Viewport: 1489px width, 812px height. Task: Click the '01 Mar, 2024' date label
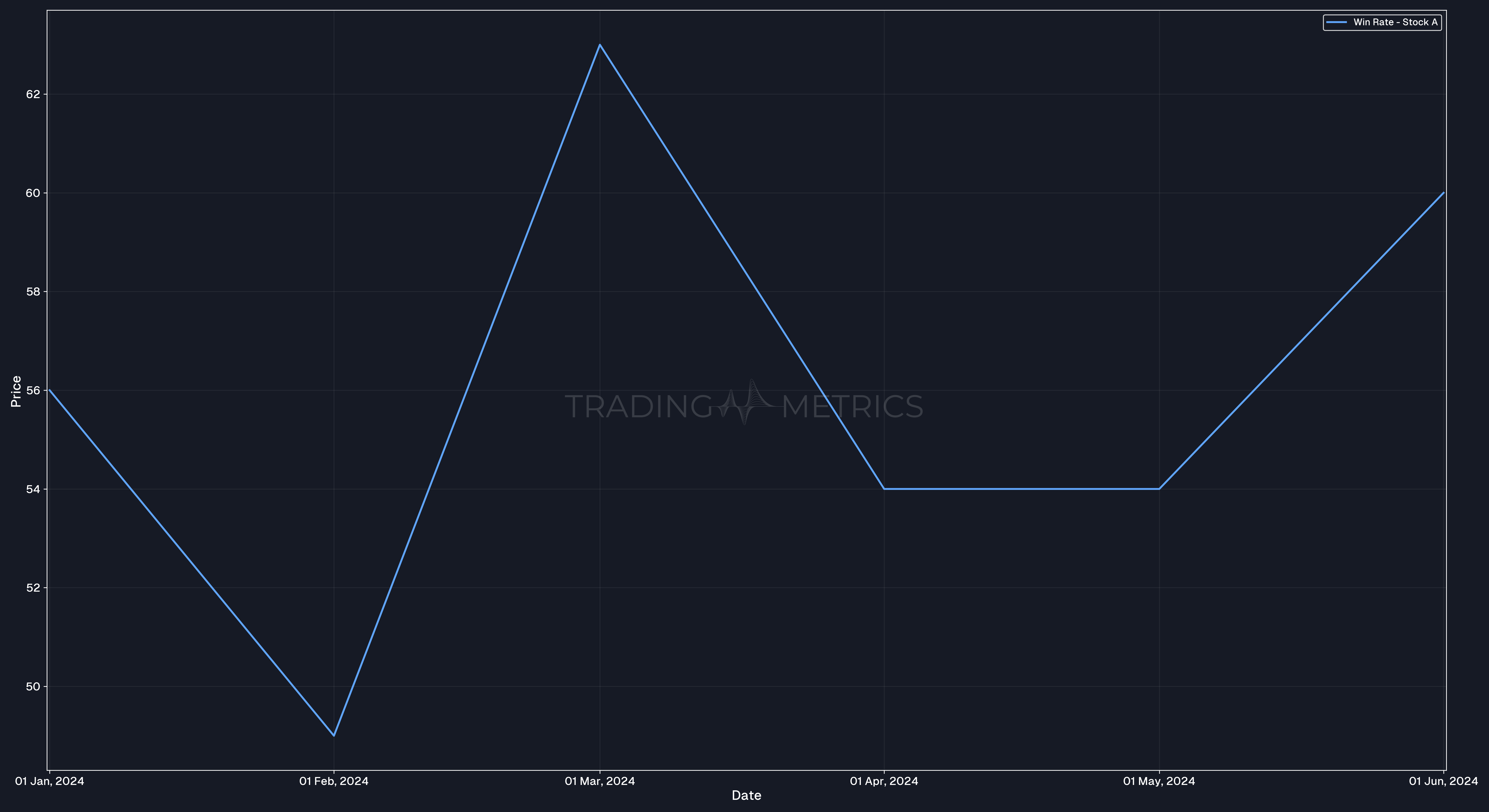599,781
